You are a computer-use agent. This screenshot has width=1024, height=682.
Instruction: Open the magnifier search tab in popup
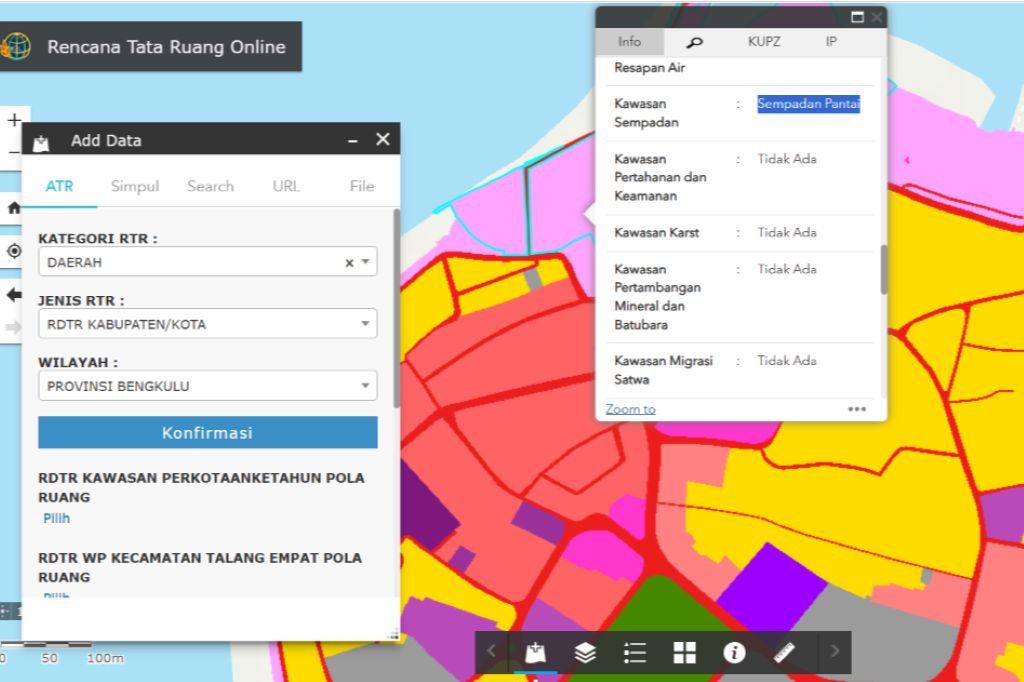pos(694,42)
